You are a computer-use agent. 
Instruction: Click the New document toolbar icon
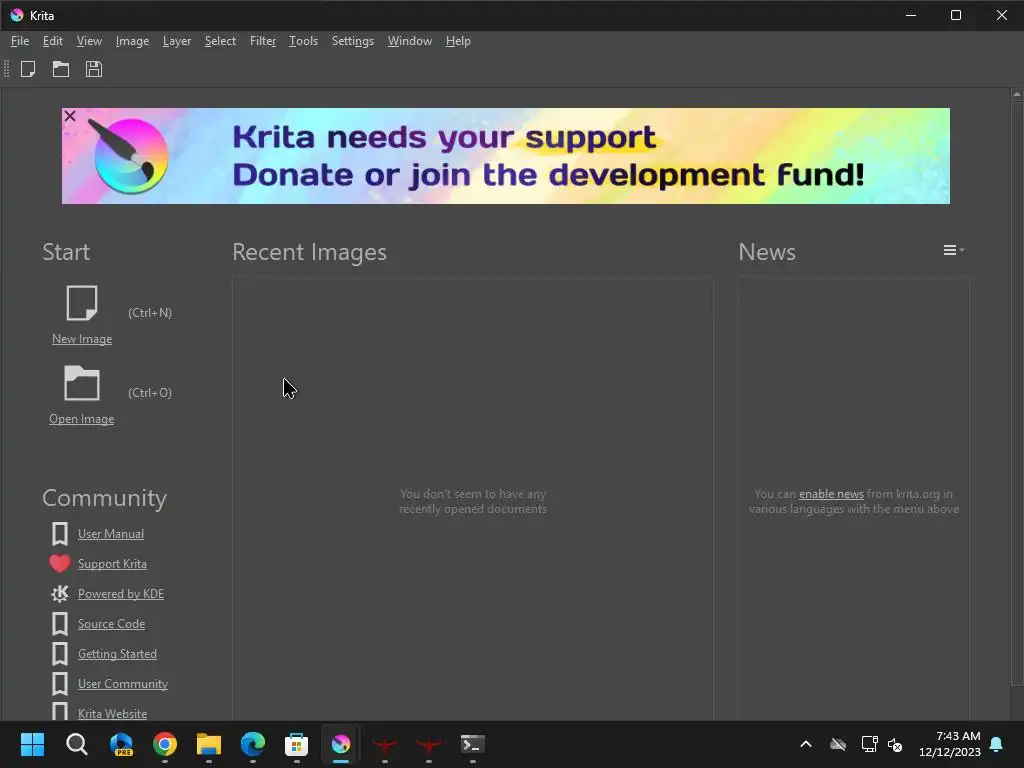click(28, 69)
